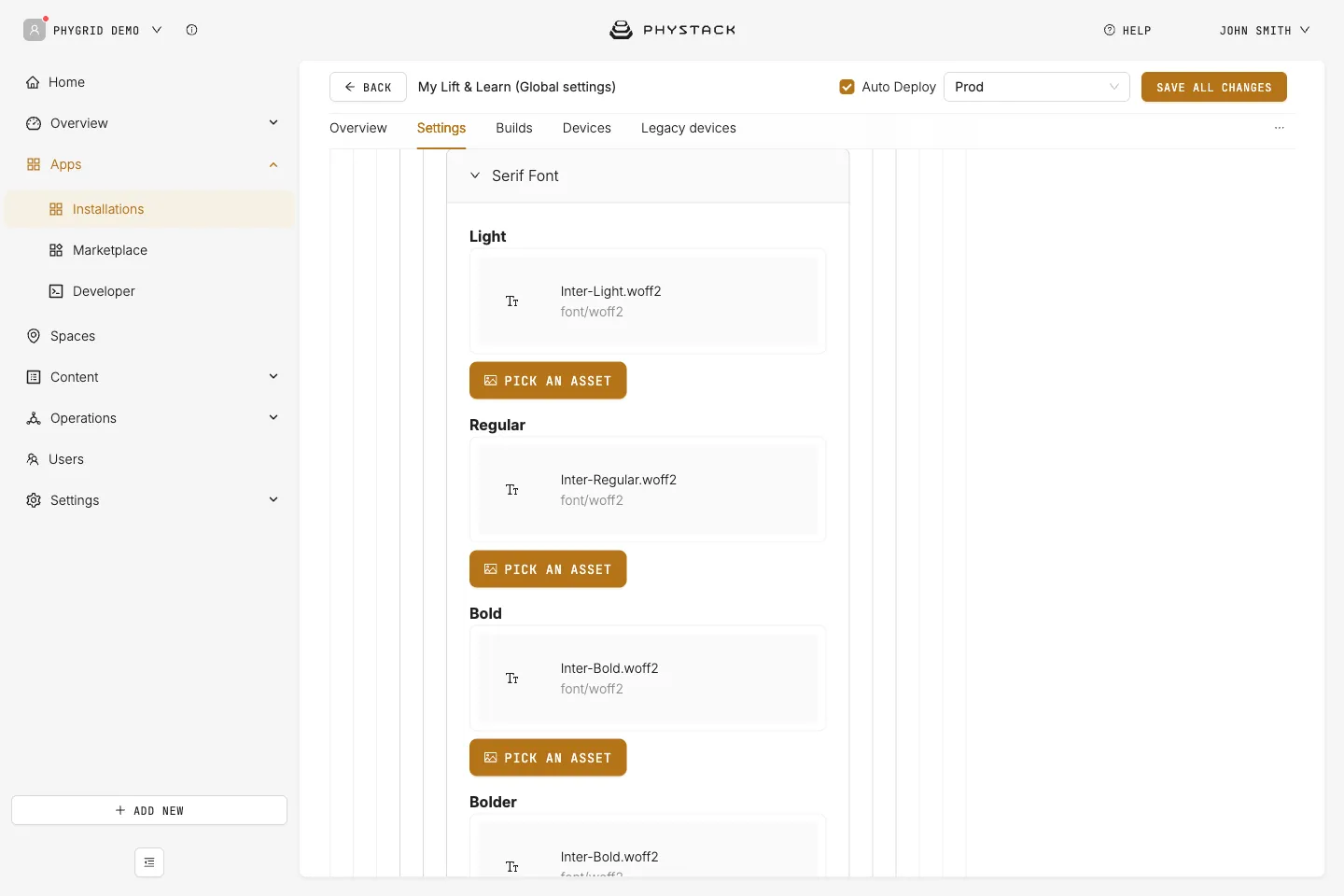
Task: Open the more options ellipsis menu
Action: tap(1280, 128)
